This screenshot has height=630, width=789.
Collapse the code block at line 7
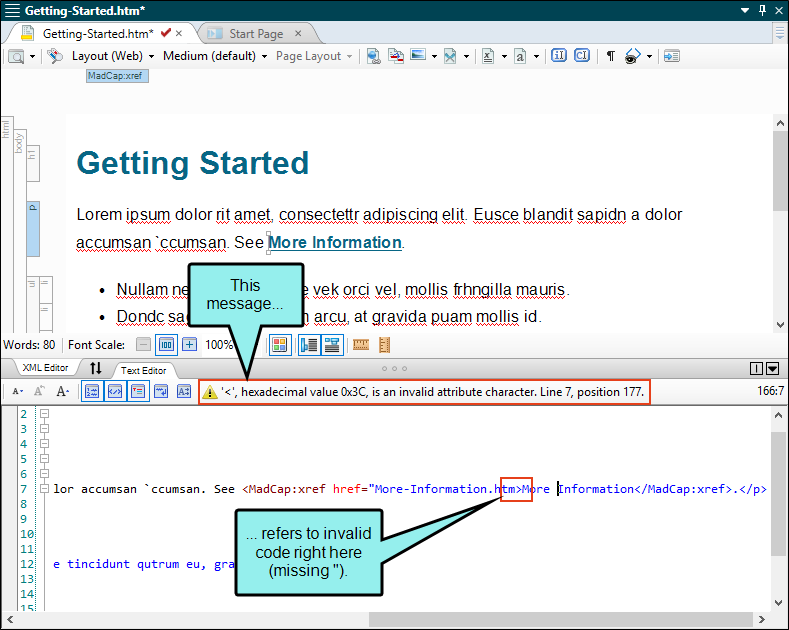(44, 489)
